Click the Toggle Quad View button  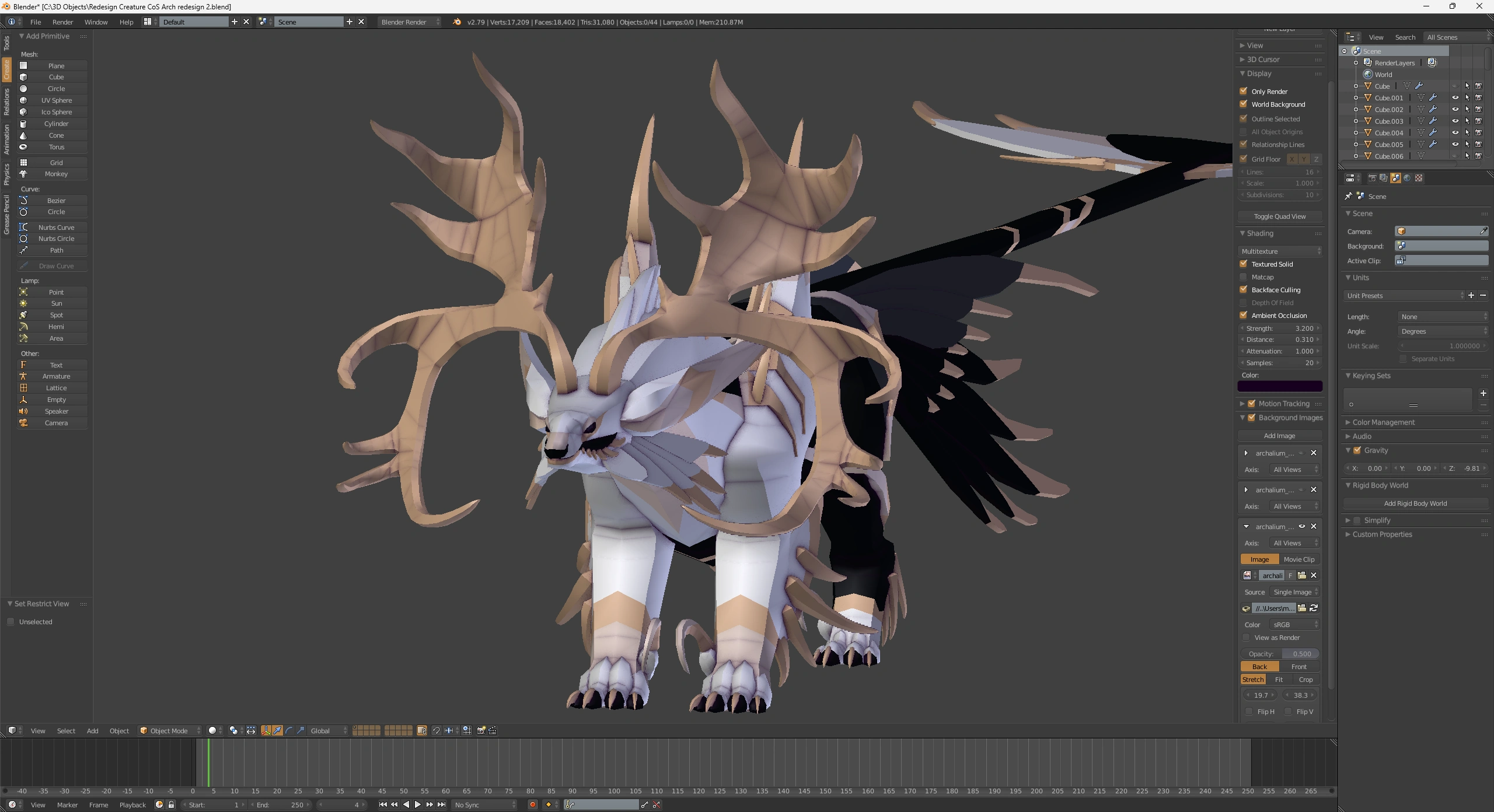1279,216
